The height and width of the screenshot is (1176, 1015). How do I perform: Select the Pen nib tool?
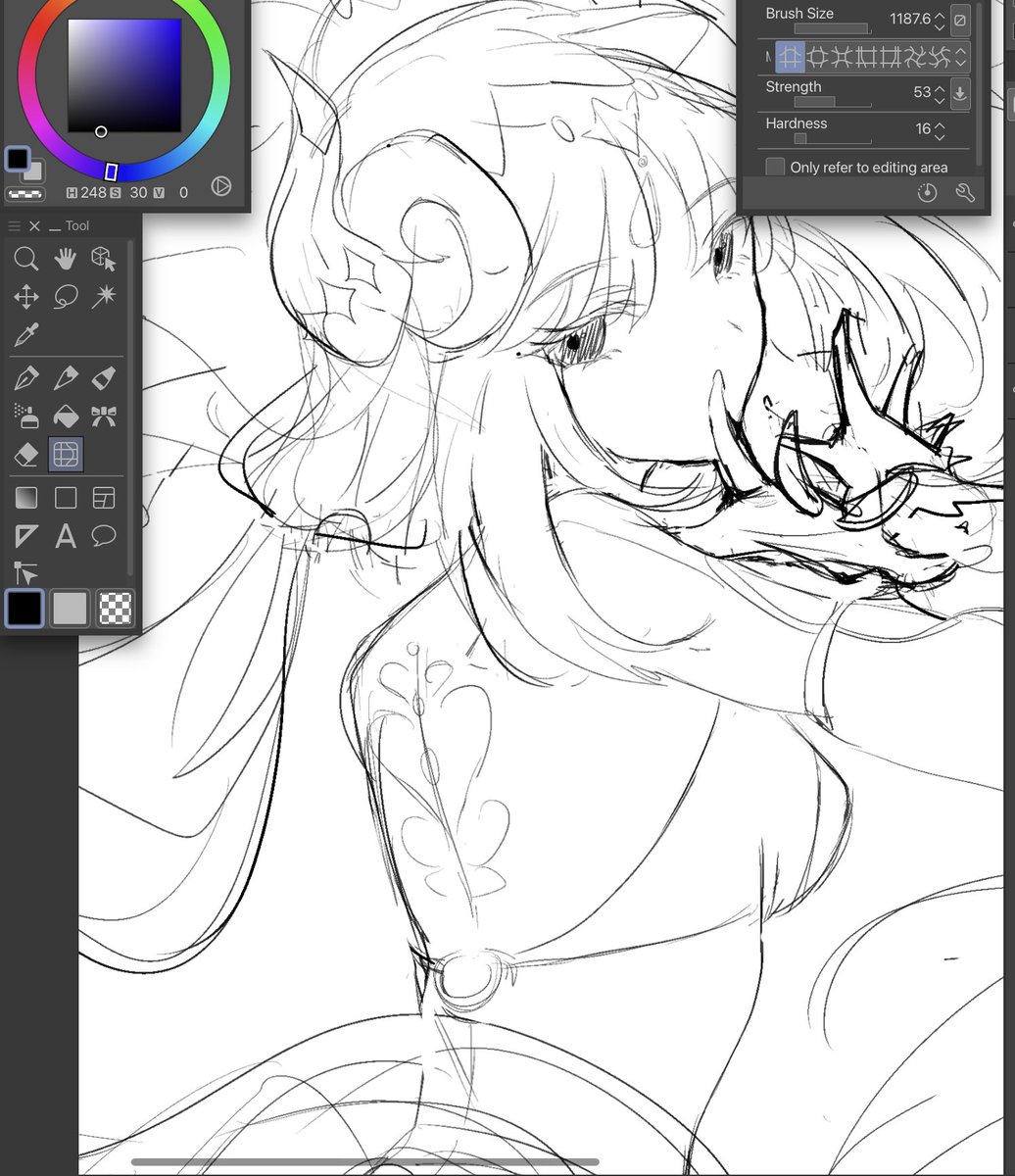(x=26, y=377)
